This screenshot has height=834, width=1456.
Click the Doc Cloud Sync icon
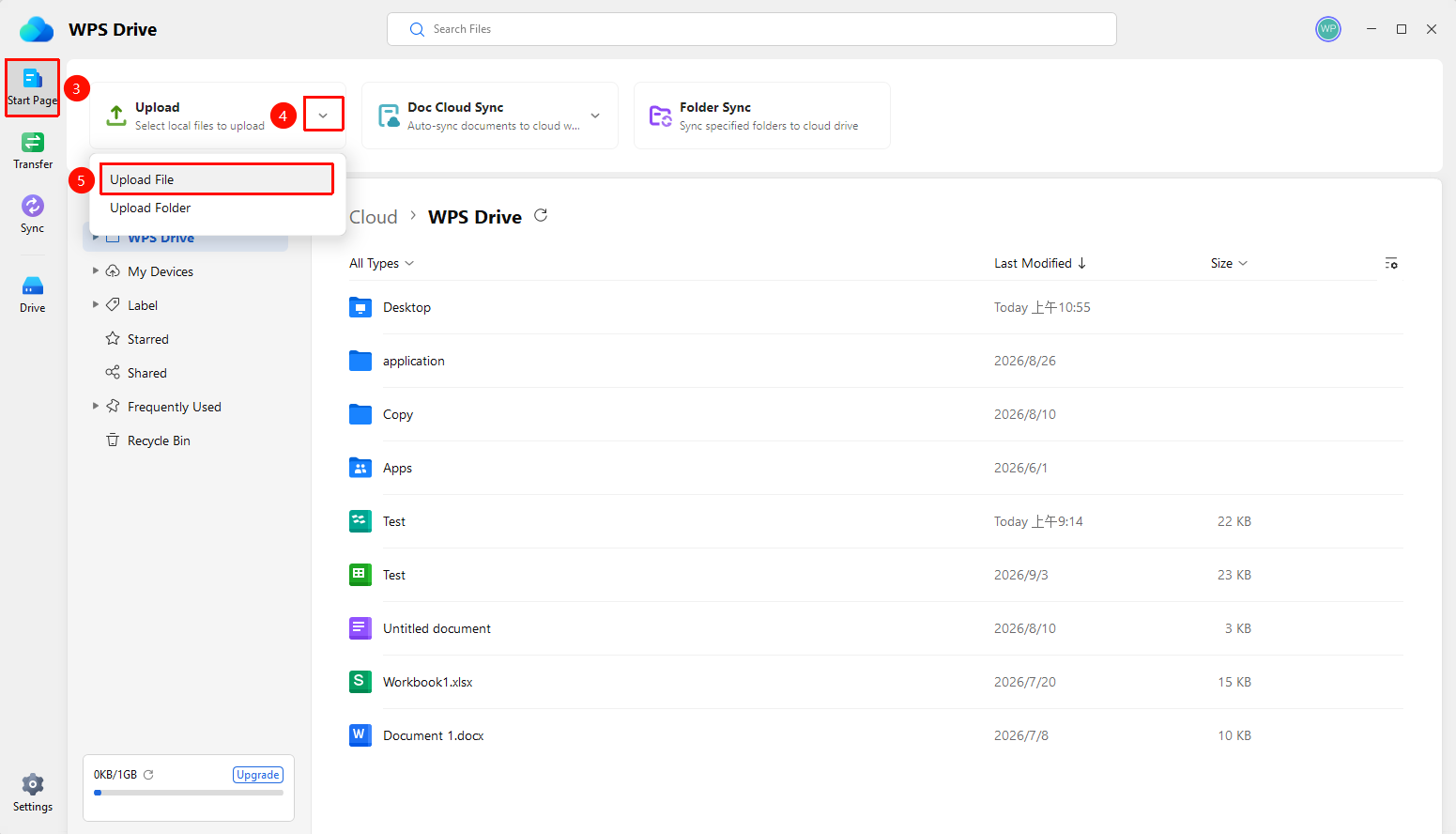click(388, 116)
